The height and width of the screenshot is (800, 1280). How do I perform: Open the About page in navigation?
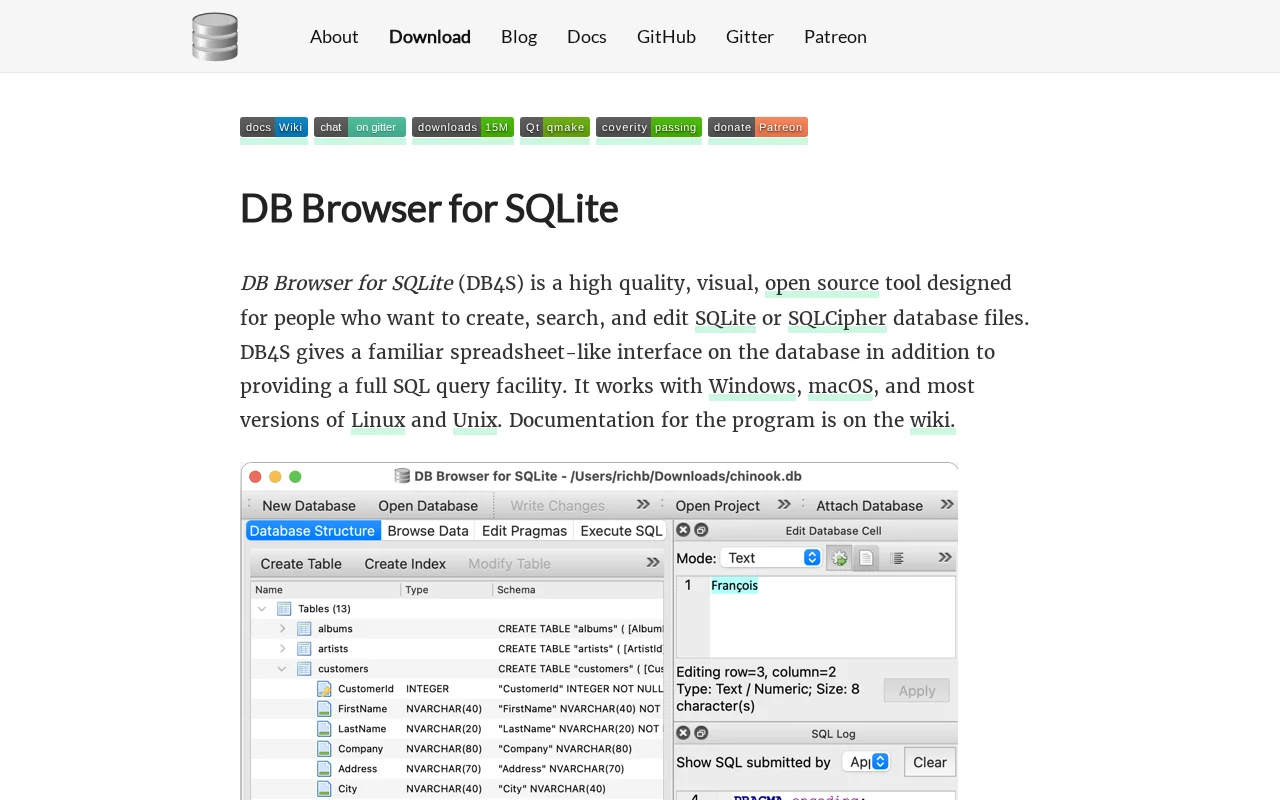[334, 37]
